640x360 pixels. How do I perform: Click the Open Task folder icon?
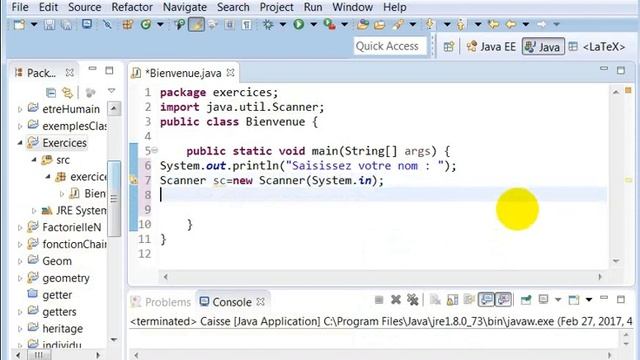380,25
